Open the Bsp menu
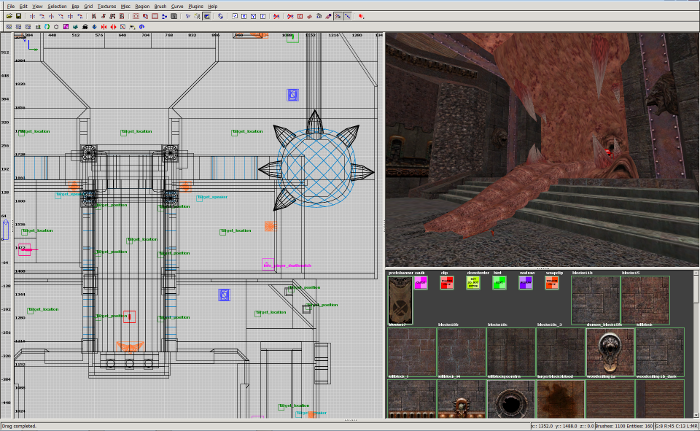The height and width of the screenshot is (431, 700). (x=75, y=6)
